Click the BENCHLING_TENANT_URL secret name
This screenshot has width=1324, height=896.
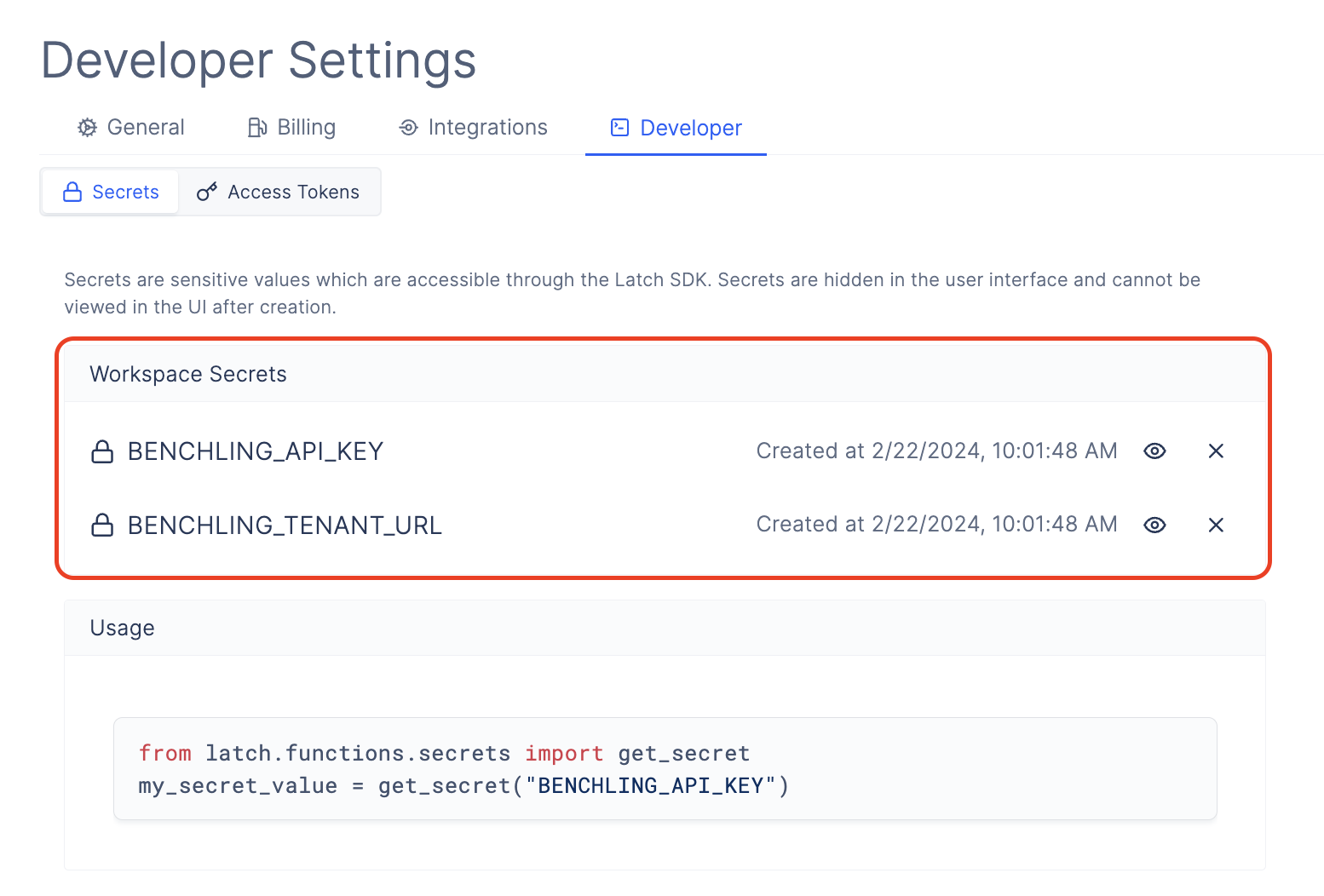pos(285,526)
